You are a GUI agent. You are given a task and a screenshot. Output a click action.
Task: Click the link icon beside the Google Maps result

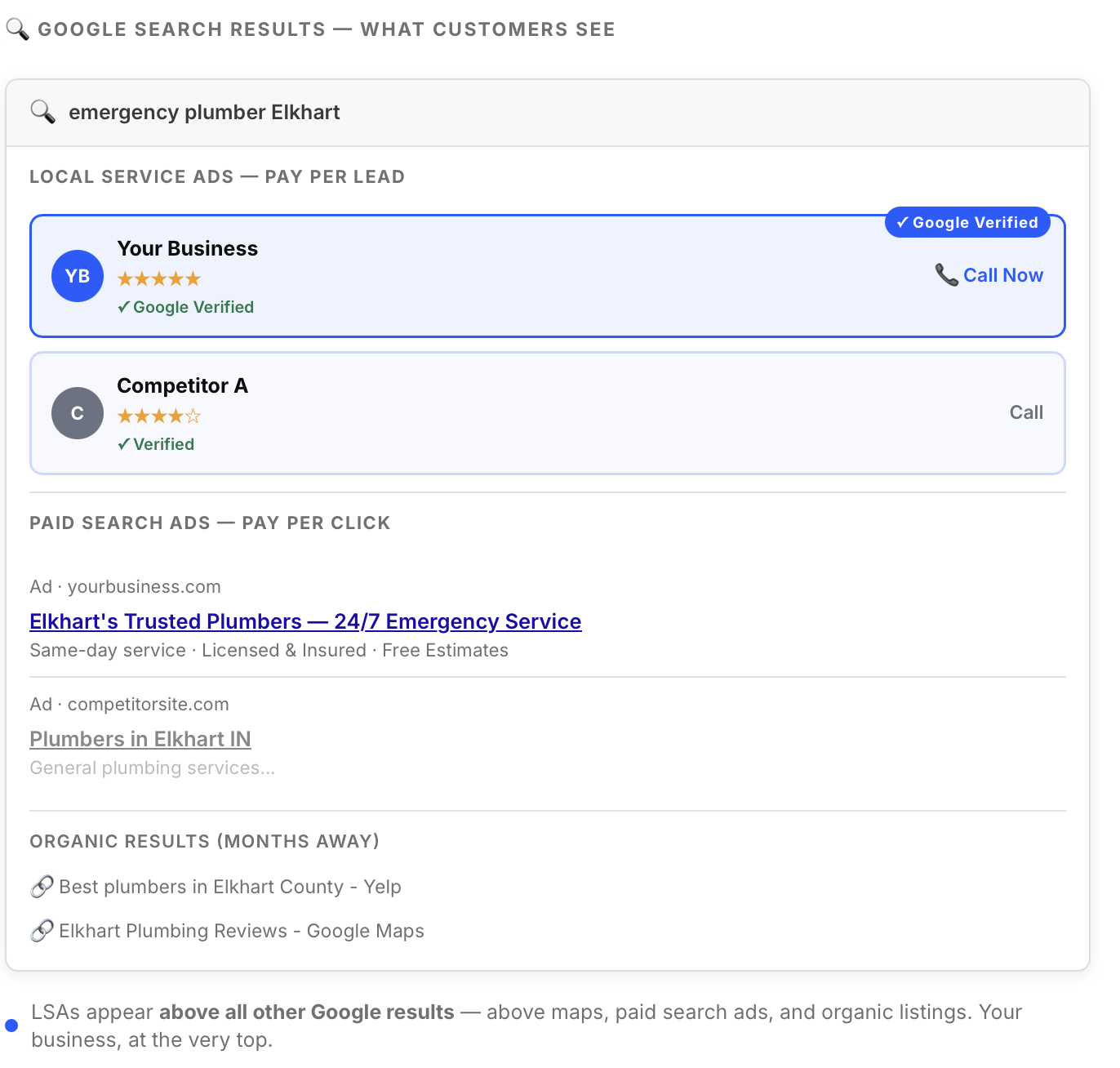point(42,930)
